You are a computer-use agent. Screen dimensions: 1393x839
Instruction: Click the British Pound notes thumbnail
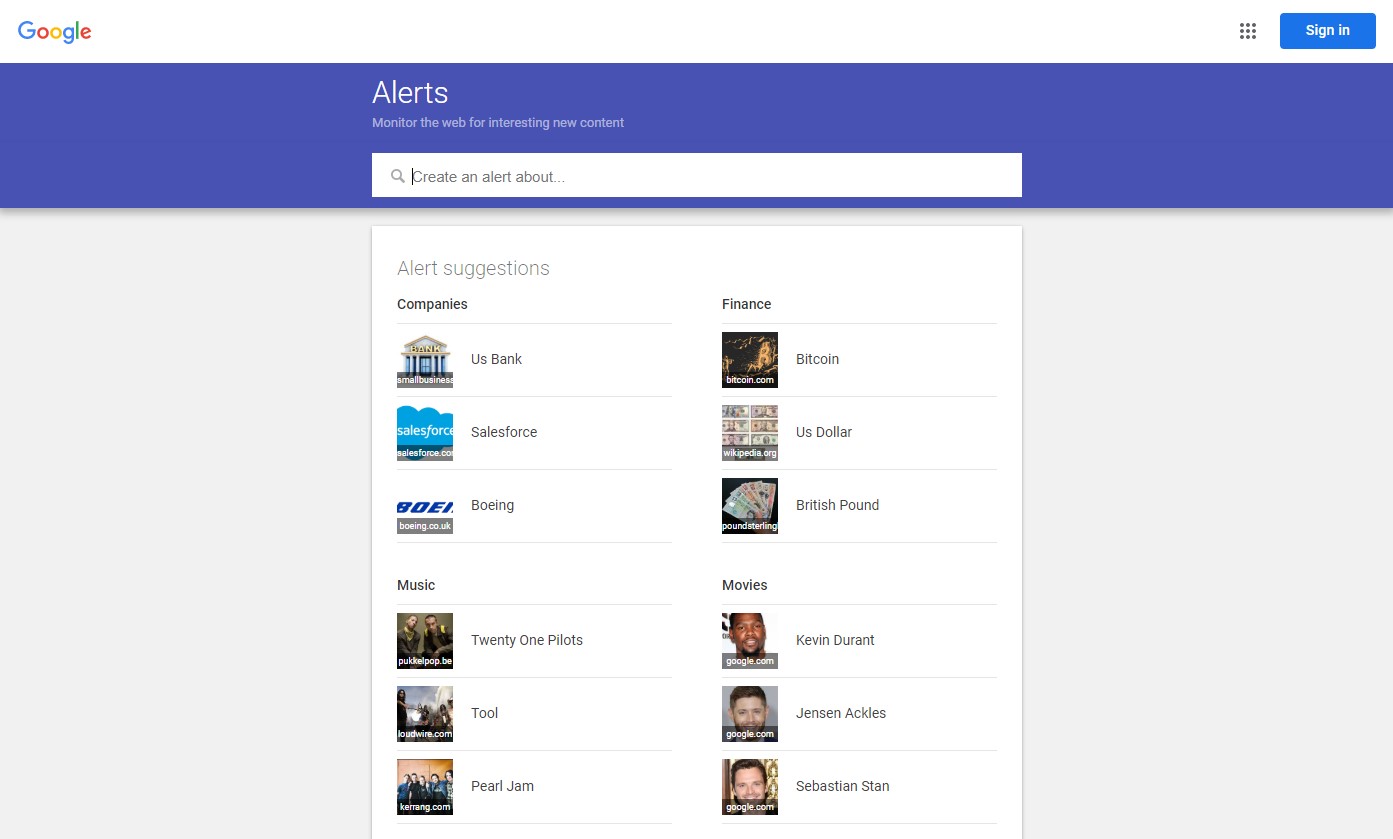coord(750,506)
